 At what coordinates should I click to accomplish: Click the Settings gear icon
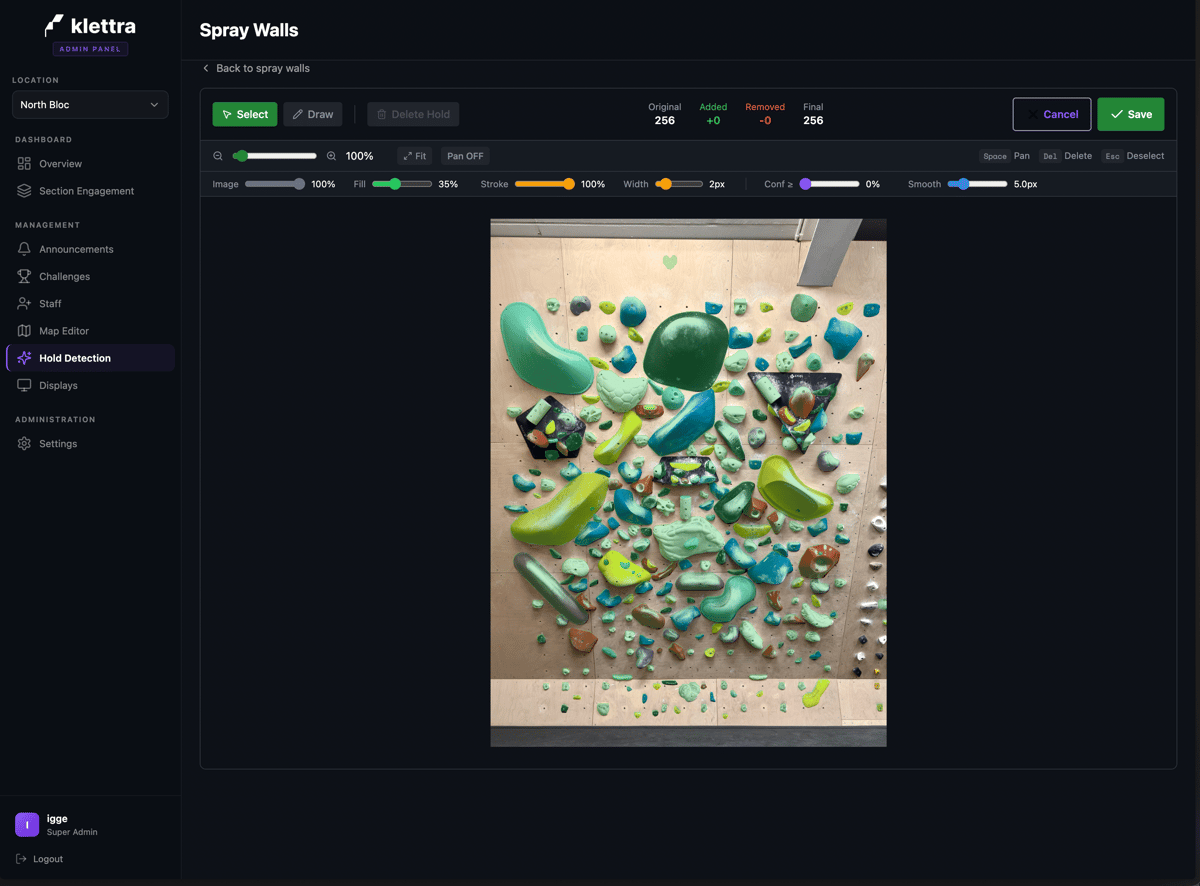click(24, 443)
